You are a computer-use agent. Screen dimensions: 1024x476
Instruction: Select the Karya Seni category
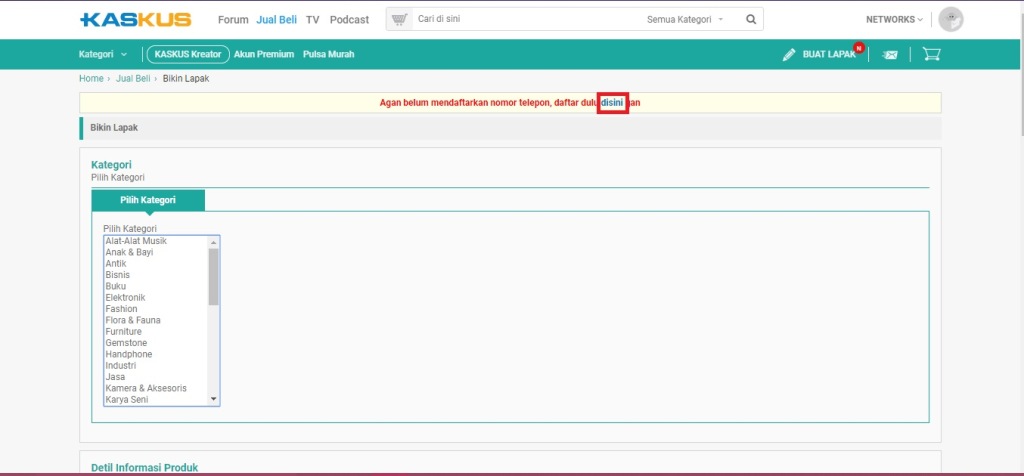156,400
